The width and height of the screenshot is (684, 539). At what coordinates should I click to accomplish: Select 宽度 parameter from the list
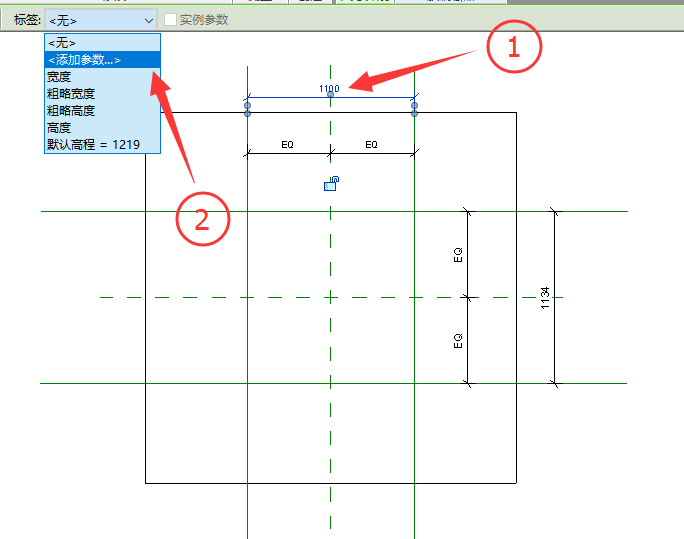(103, 77)
